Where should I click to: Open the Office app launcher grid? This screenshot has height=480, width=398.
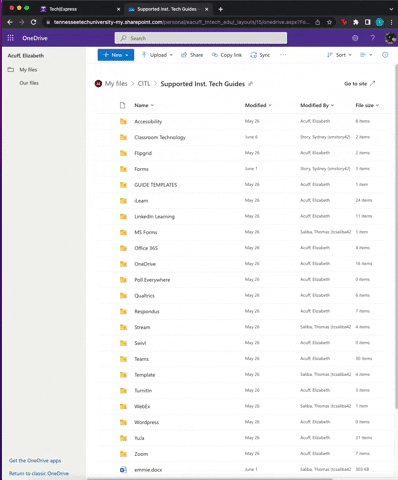[10, 38]
